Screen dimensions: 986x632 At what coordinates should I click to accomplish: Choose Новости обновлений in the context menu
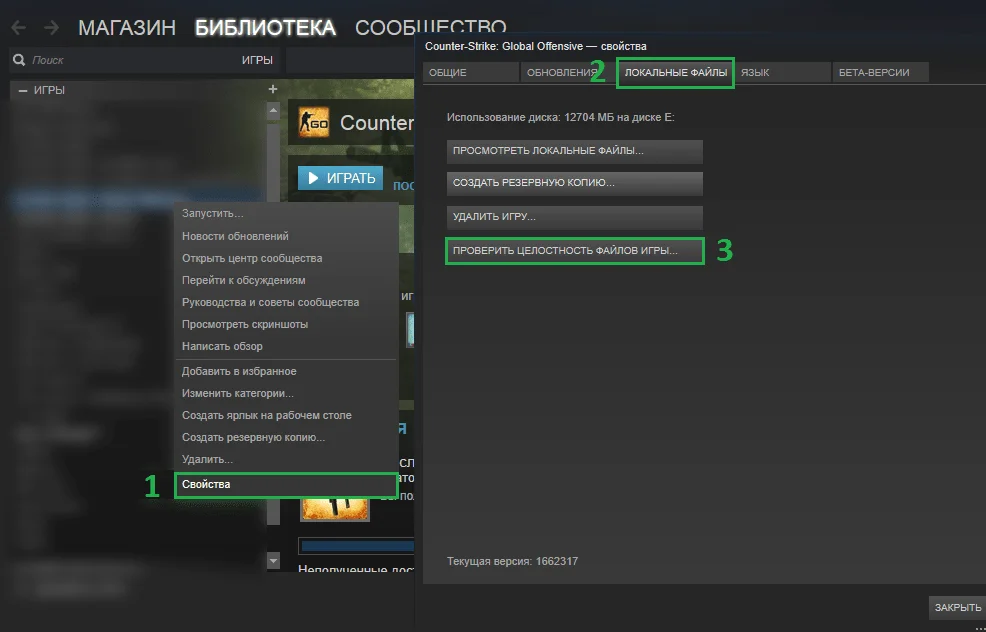286,236
